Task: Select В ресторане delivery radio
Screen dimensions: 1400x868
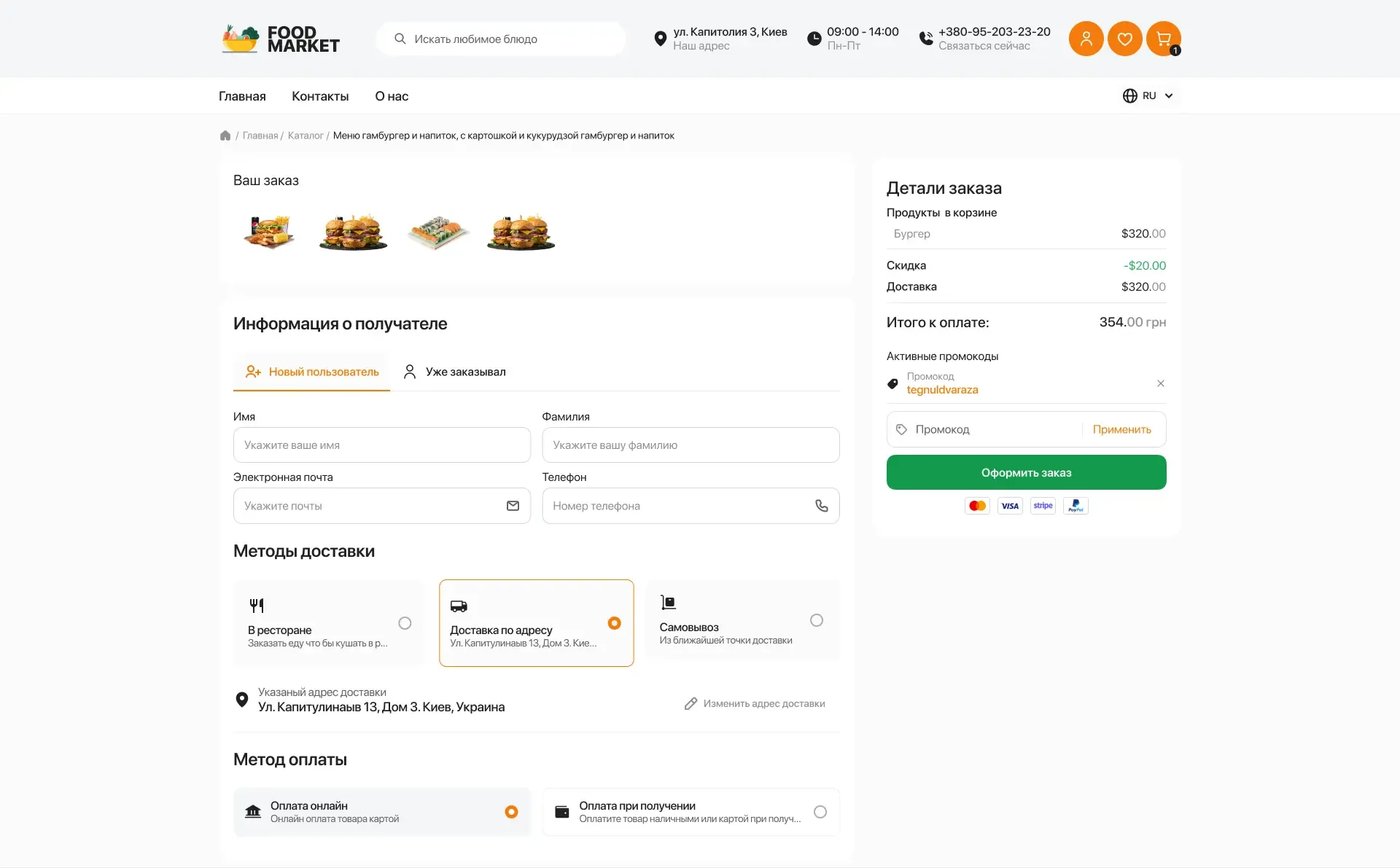Action: pyautogui.click(x=405, y=623)
